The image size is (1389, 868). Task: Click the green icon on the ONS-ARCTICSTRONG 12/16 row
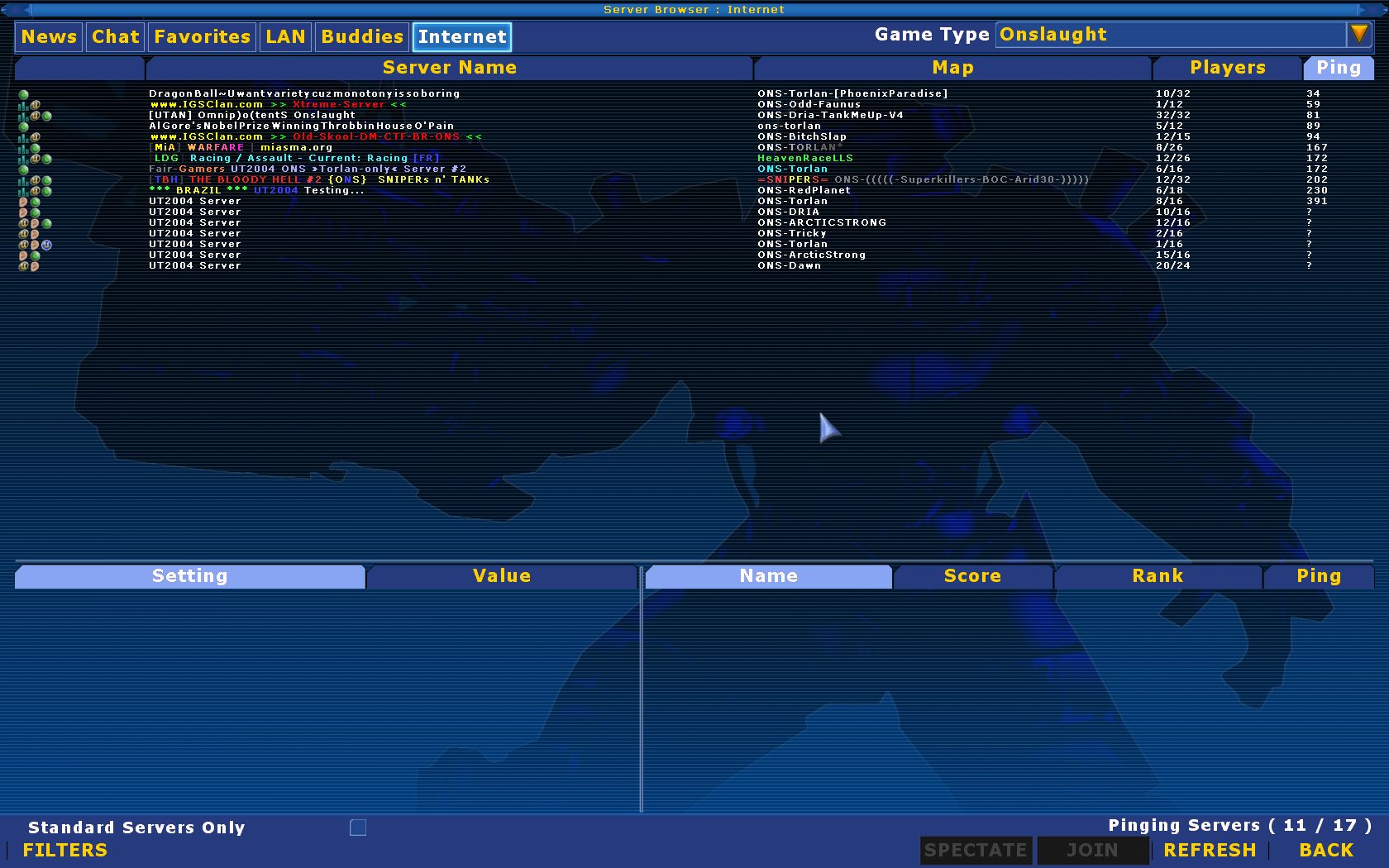tap(46, 223)
